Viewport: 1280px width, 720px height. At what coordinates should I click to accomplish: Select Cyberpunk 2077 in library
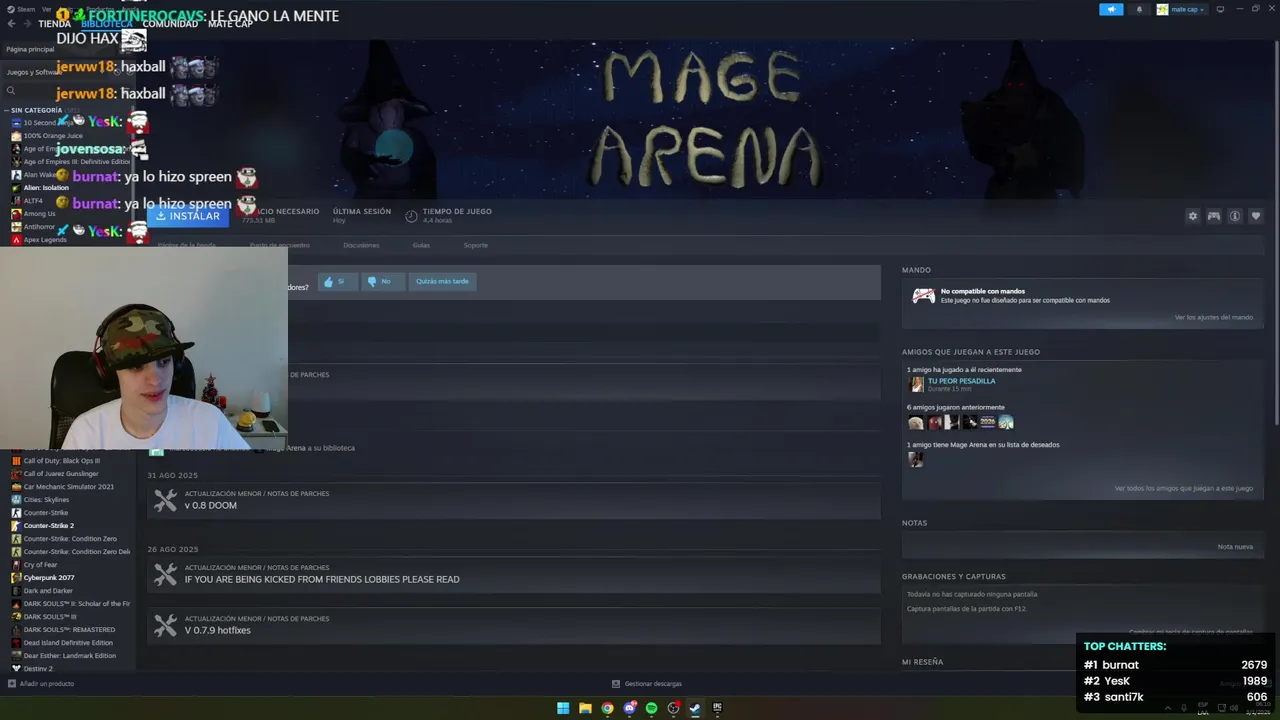pyautogui.click(x=49, y=578)
